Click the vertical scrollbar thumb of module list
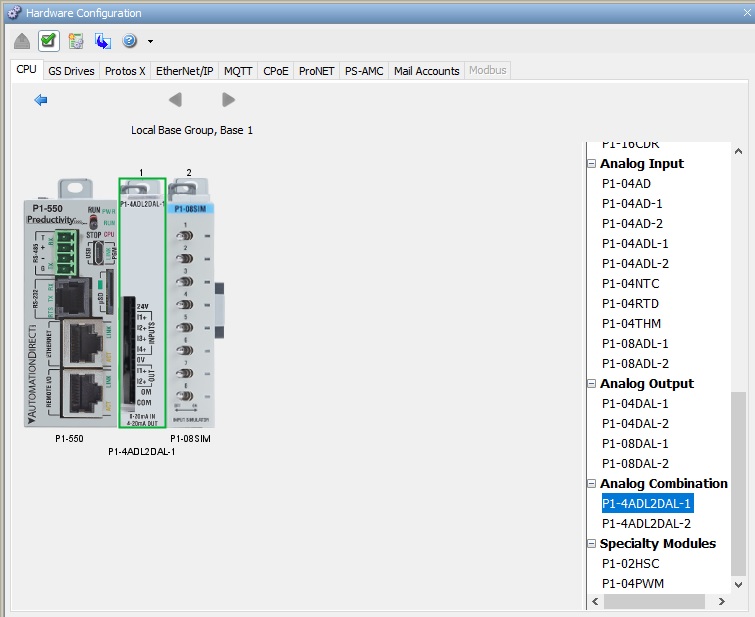This screenshot has width=755, height=617. 738,484
